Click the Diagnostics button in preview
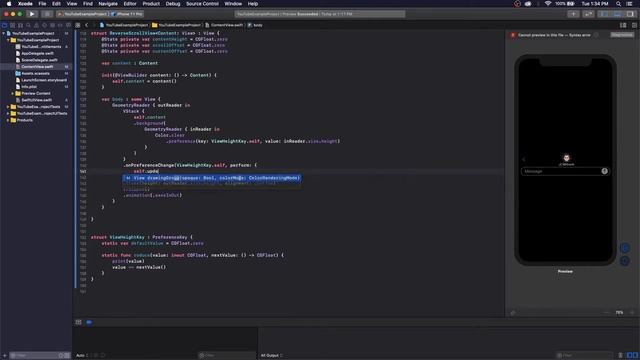640x360 pixels. pyautogui.click(x=622, y=35)
